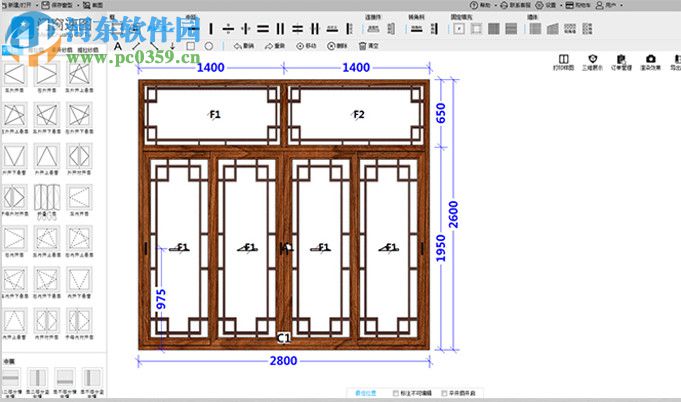Open the contact customer service item
Viewport: 681px width, 402px height.
(x=516, y=5)
